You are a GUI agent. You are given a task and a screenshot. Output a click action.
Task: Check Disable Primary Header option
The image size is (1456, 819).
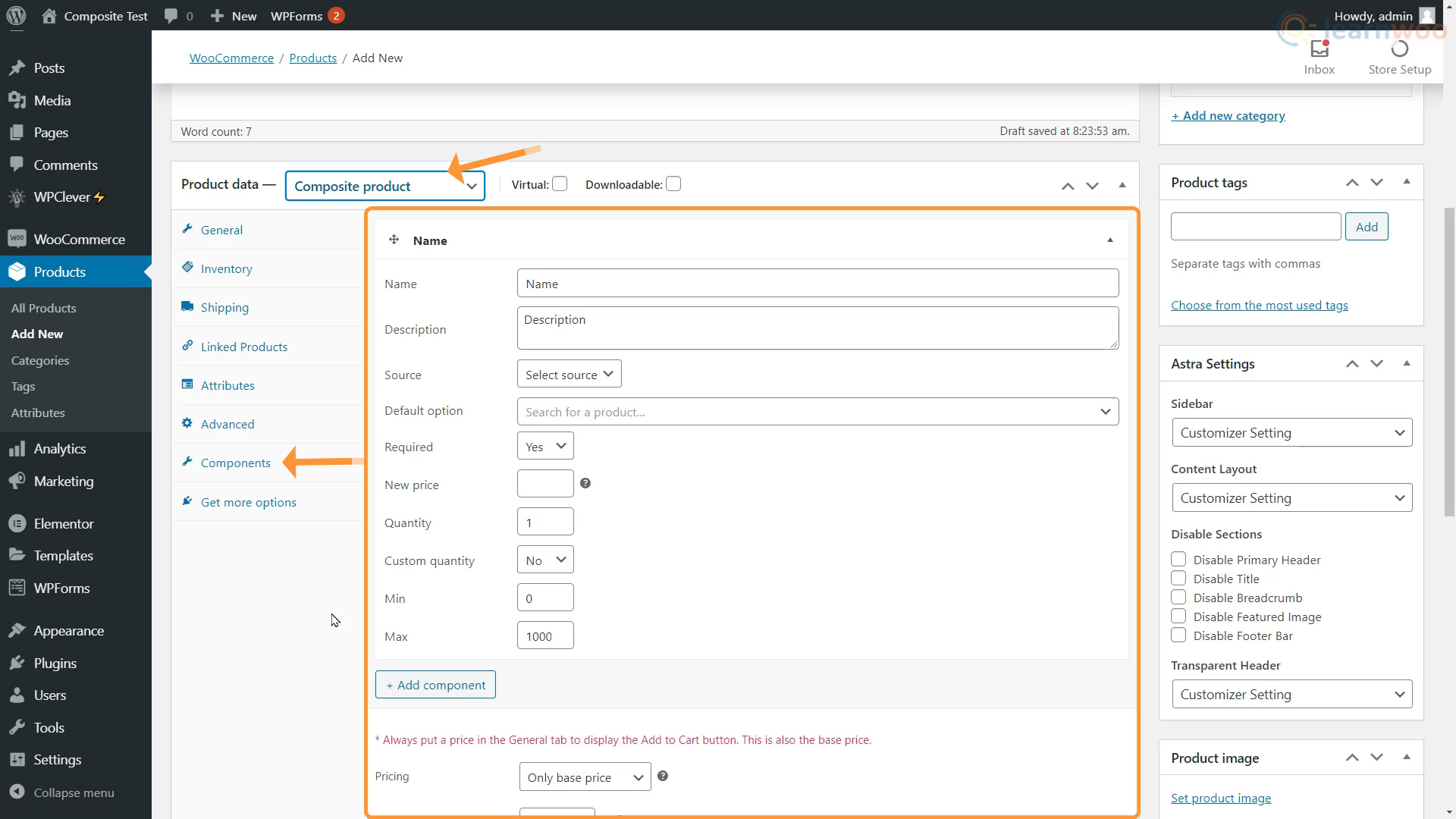tap(1178, 559)
